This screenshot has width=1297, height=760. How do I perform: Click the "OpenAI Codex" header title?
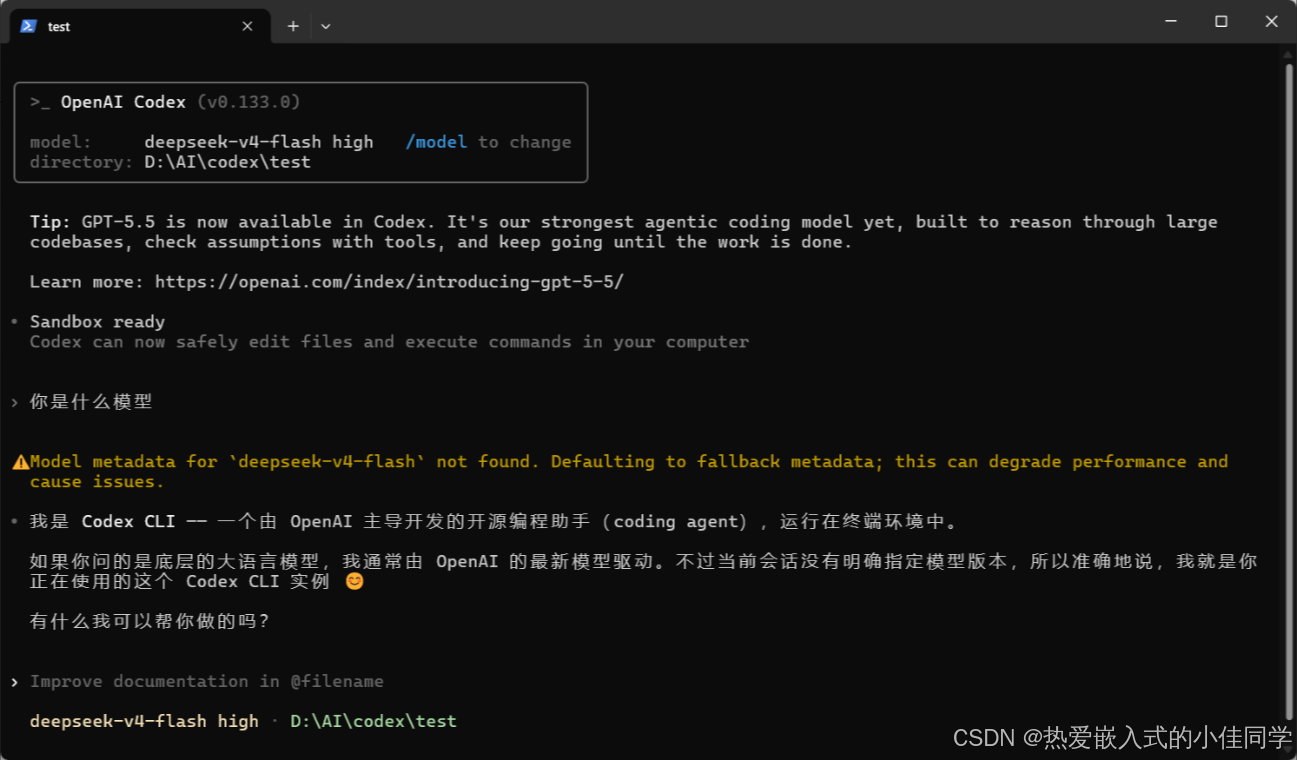(x=123, y=102)
